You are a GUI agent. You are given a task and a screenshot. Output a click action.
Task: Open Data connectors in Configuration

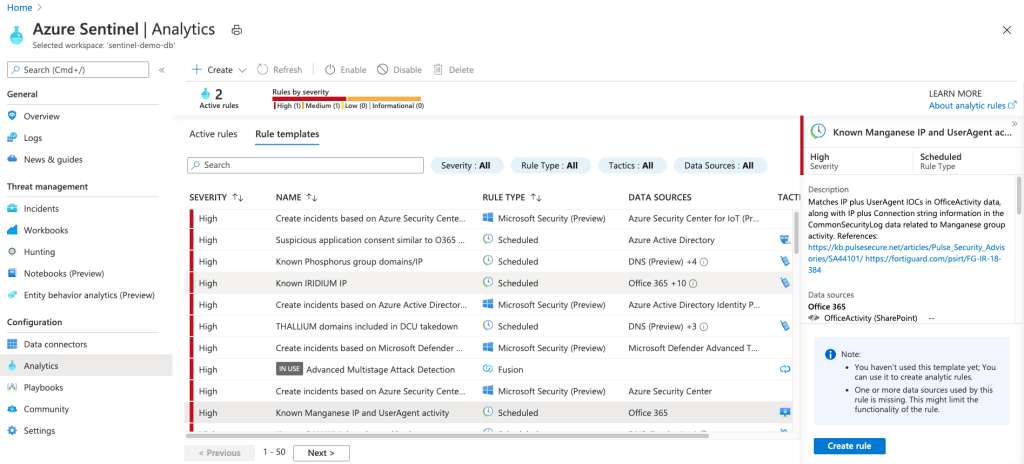pyautogui.click(x=55, y=344)
